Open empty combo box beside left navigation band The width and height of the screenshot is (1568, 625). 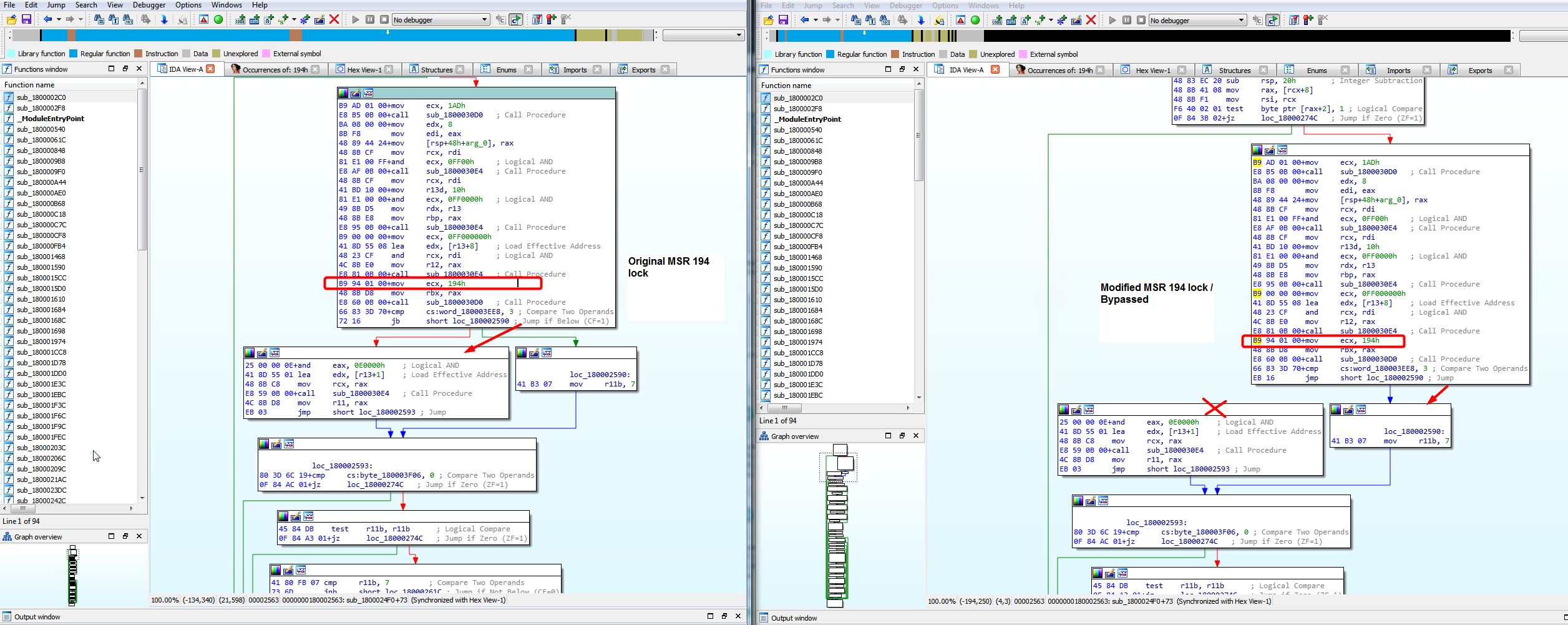(x=704, y=35)
